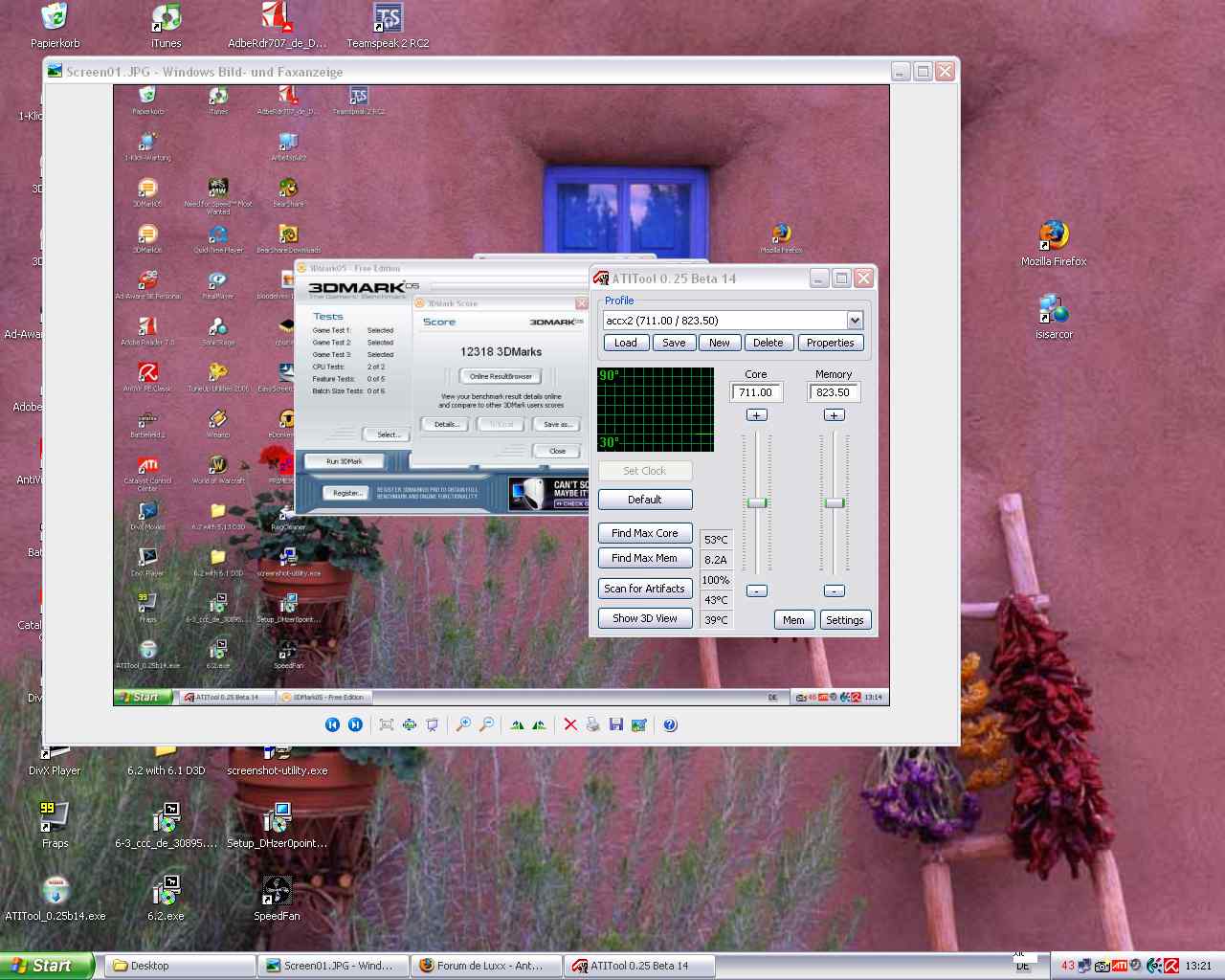Screen dimensions: 1225x980
Task: Switch to Forum de Luxx Firefox taskbar button
Action: (x=486, y=966)
